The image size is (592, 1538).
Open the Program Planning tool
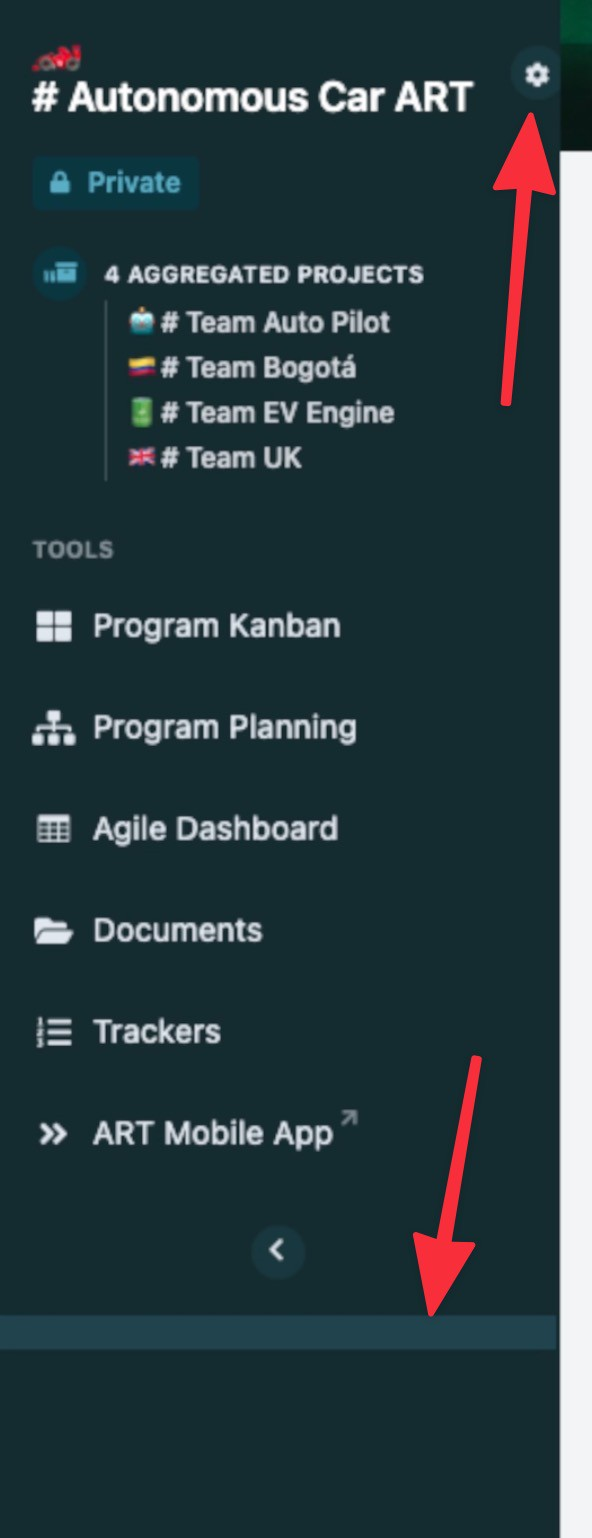225,728
